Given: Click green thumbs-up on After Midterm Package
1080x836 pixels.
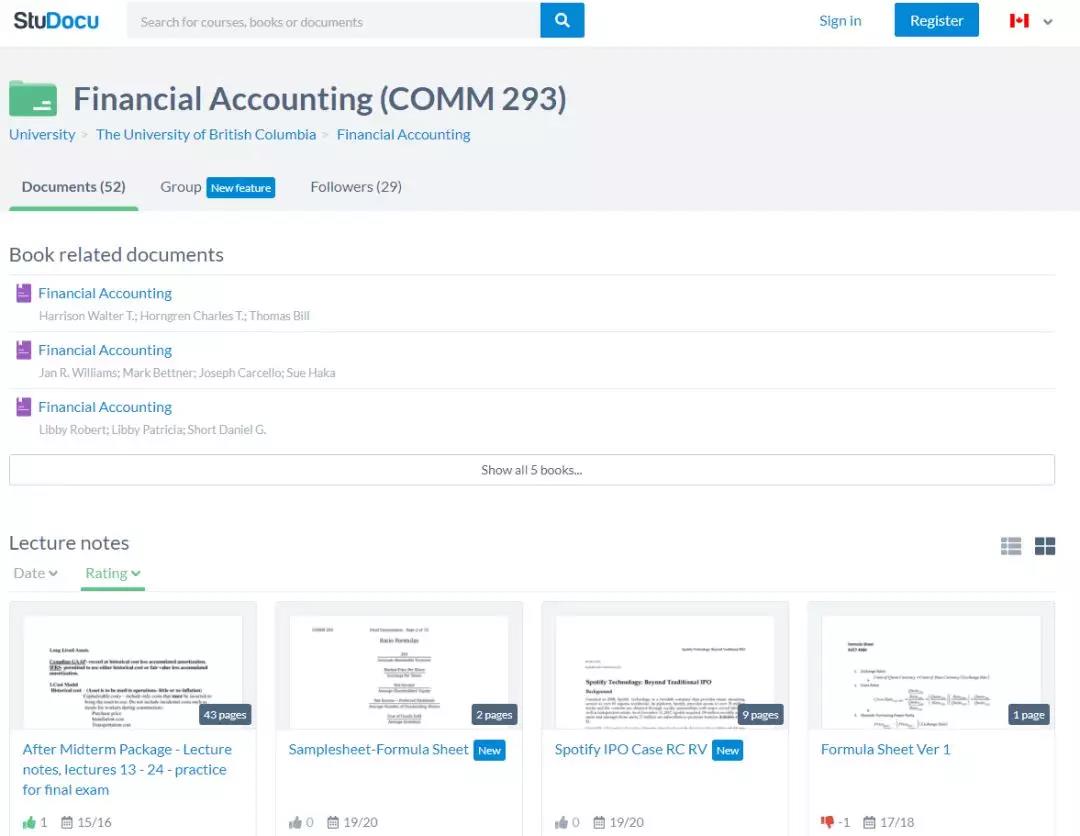Looking at the screenshot, I should [29, 822].
